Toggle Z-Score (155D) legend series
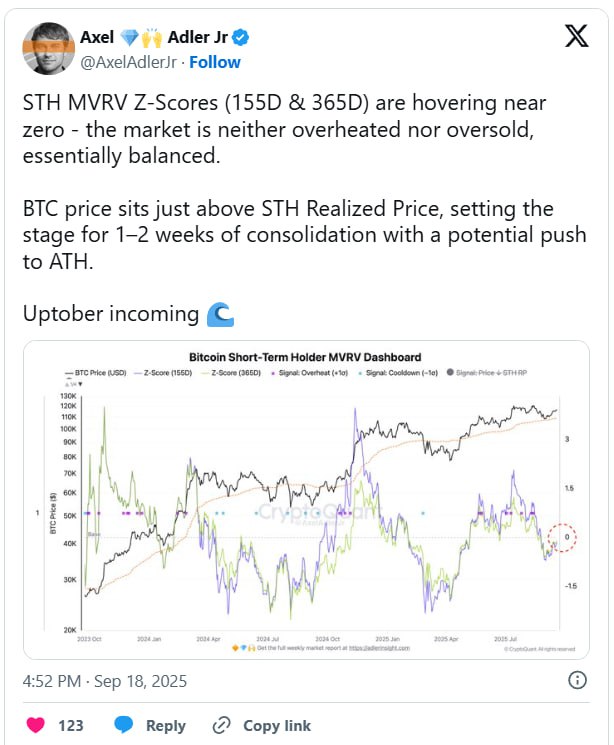This screenshot has height=745, width=614. pos(163,373)
